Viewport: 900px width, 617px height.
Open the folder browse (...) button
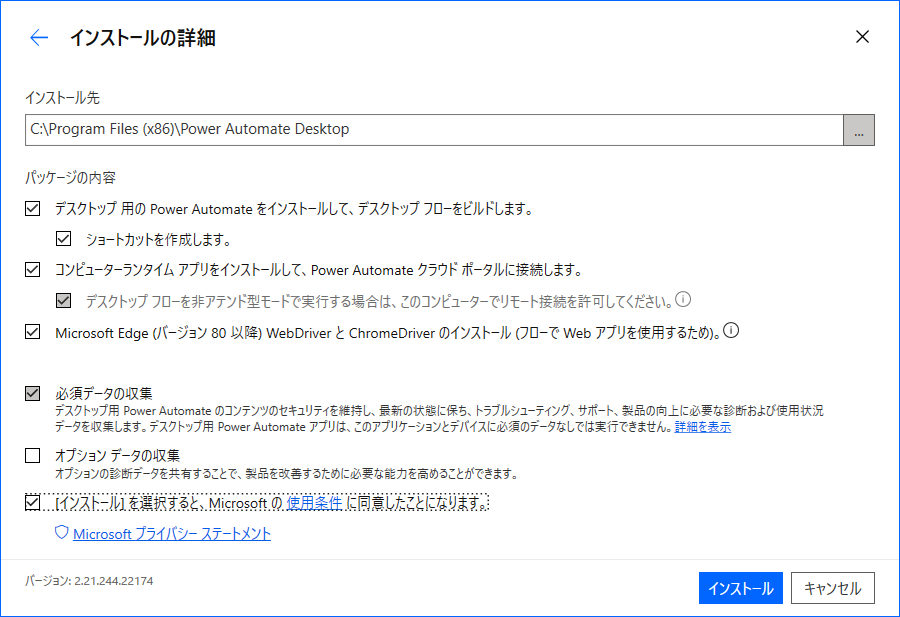pyautogui.click(x=859, y=130)
